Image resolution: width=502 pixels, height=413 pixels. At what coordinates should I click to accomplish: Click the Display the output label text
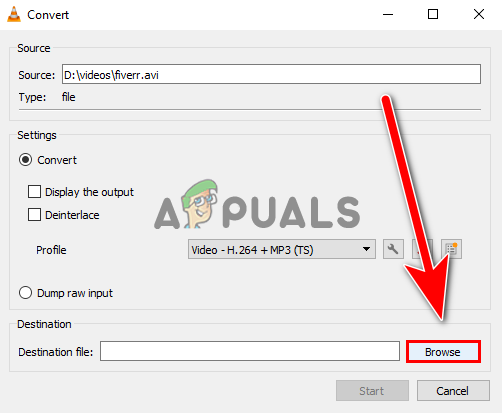89,192
